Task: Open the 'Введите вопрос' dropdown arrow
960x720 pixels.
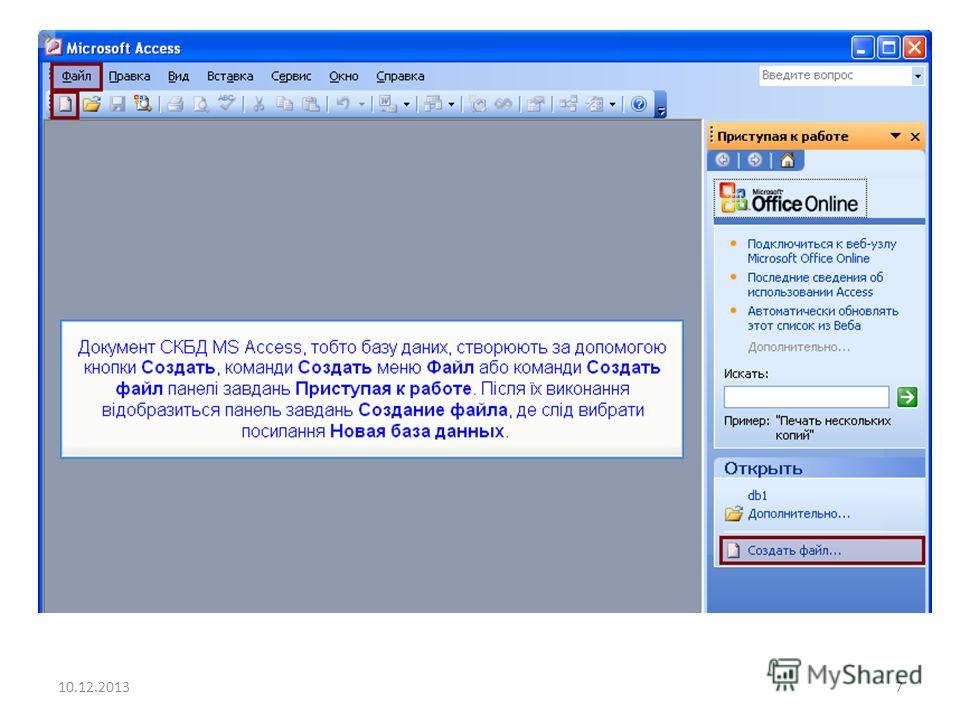Action: (x=917, y=76)
